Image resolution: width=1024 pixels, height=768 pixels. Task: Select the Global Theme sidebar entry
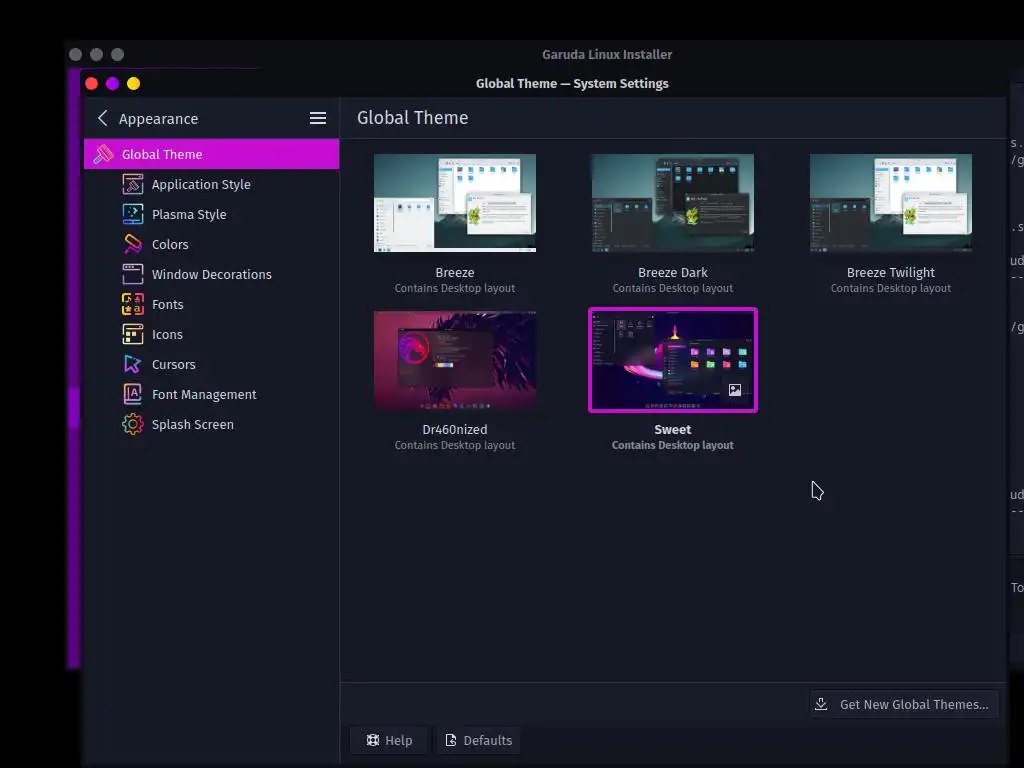point(212,154)
